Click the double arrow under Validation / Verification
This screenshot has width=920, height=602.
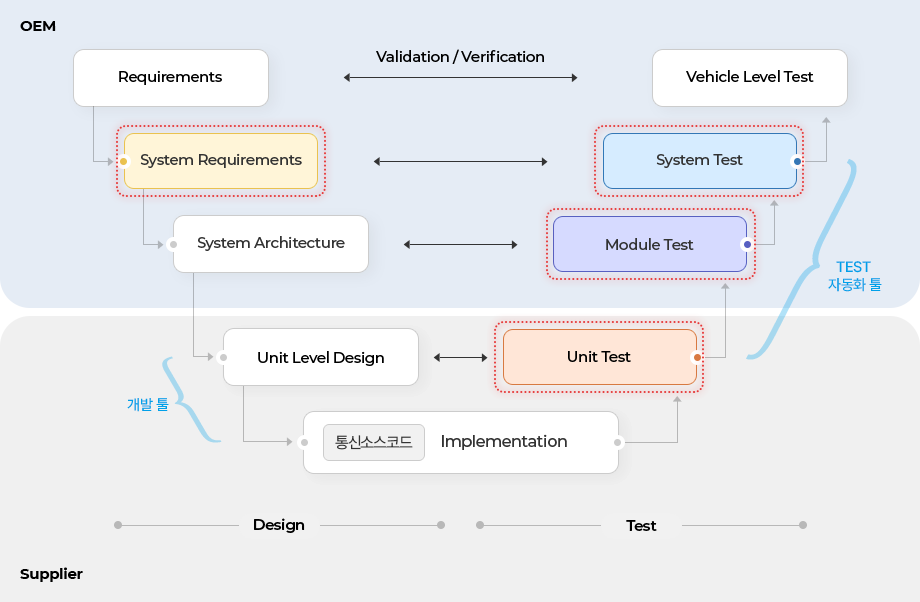pyautogui.click(x=461, y=77)
